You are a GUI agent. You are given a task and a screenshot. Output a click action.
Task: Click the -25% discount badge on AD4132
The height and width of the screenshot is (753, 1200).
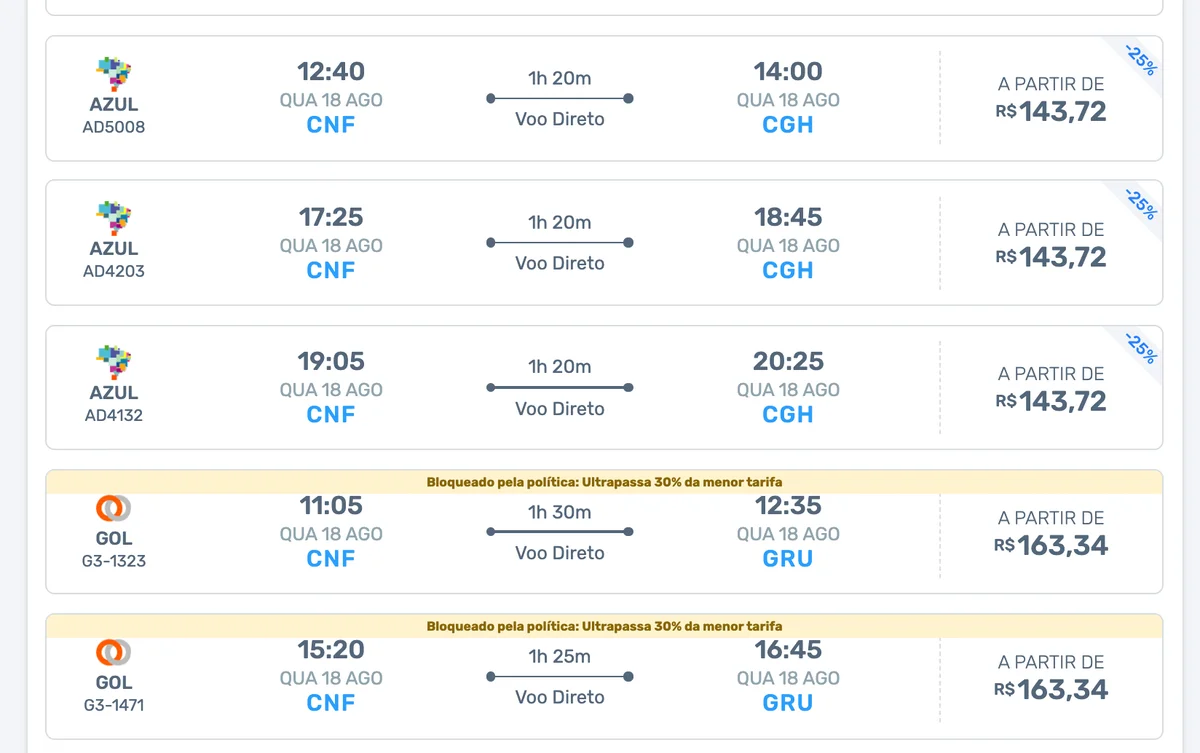coord(1140,348)
